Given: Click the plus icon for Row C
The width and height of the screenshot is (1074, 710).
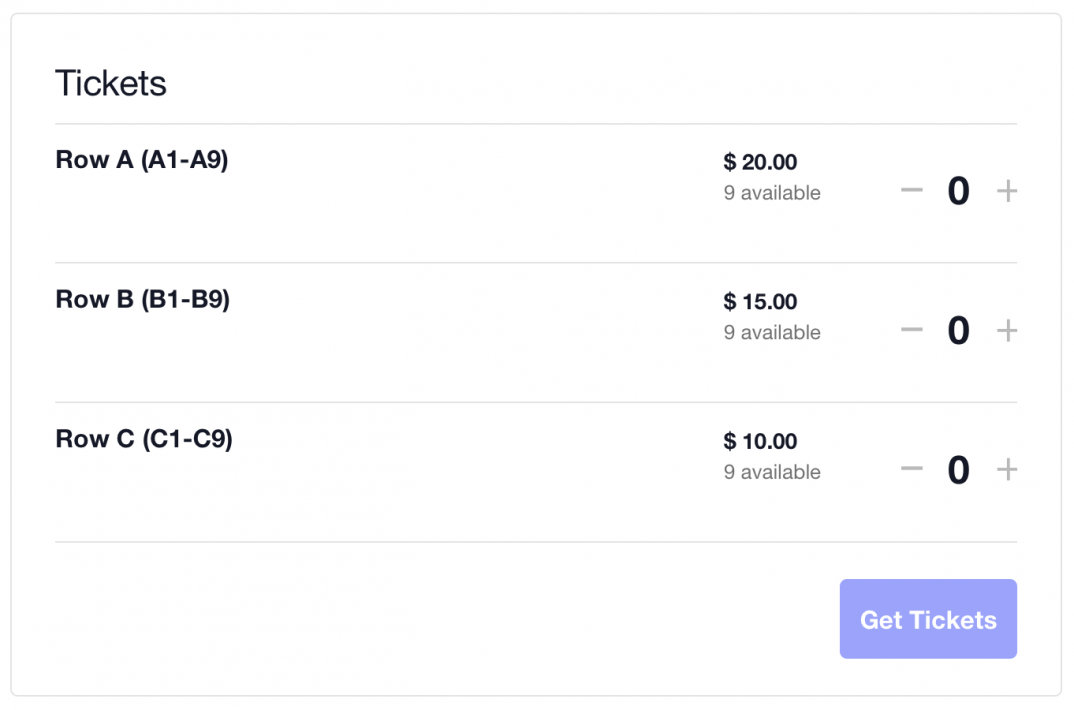Looking at the screenshot, I should (x=1007, y=470).
